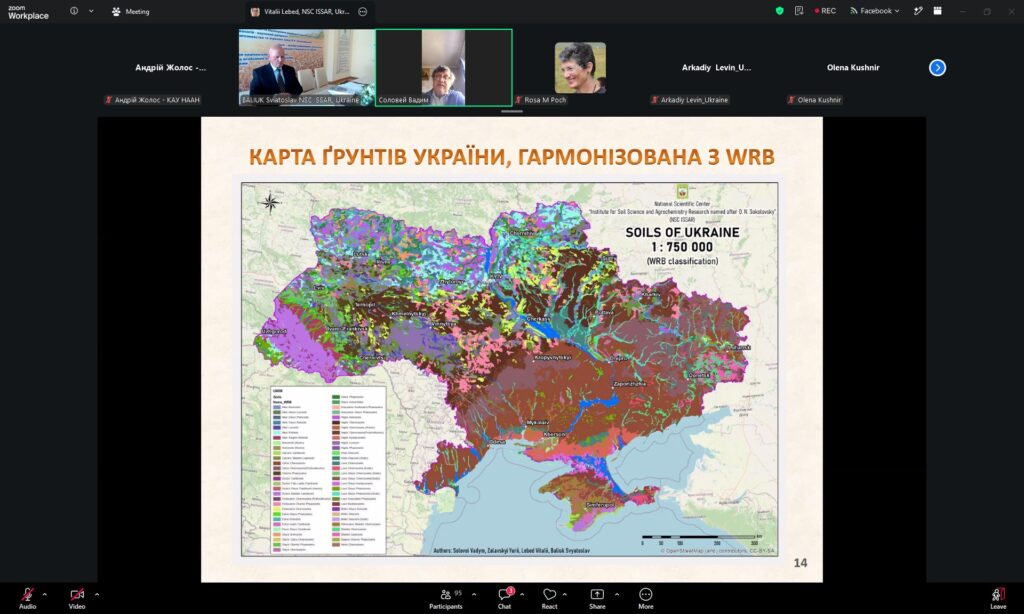The image size is (1024, 614).
Task: Expand the share options arrow beside Share
Action: pyautogui.click(x=616, y=594)
